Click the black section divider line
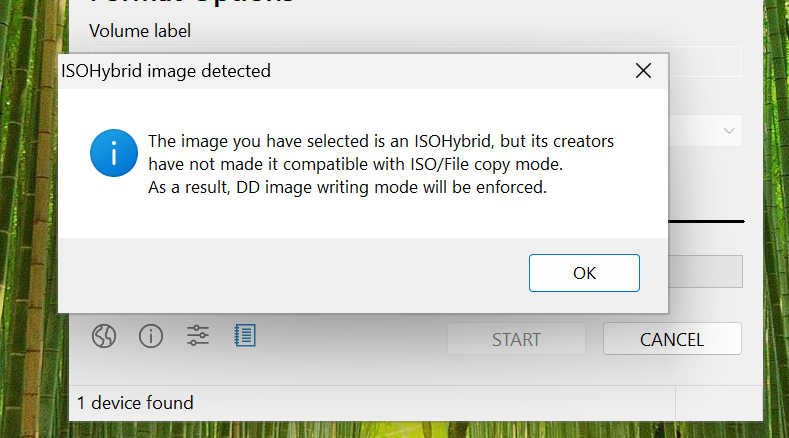Image resolution: width=789 pixels, height=438 pixels. point(706,221)
